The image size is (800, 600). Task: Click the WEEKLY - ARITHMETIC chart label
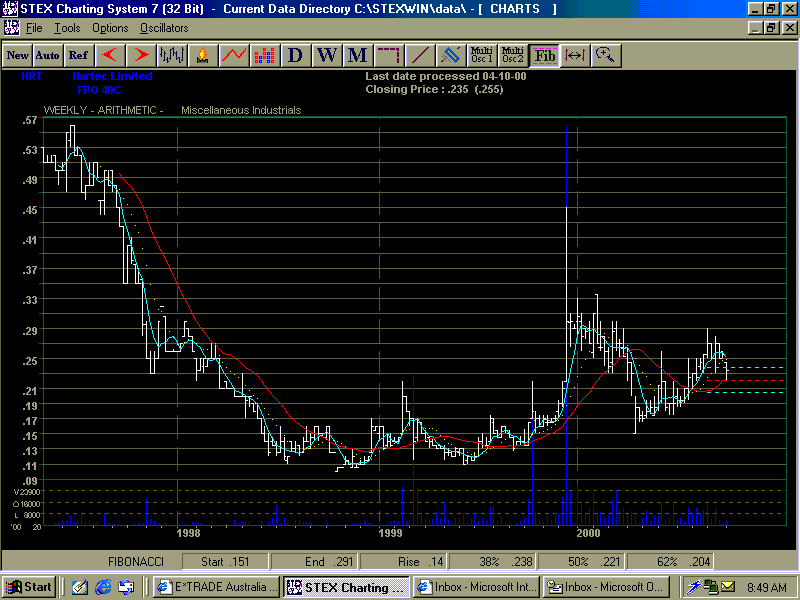click(x=104, y=110)
